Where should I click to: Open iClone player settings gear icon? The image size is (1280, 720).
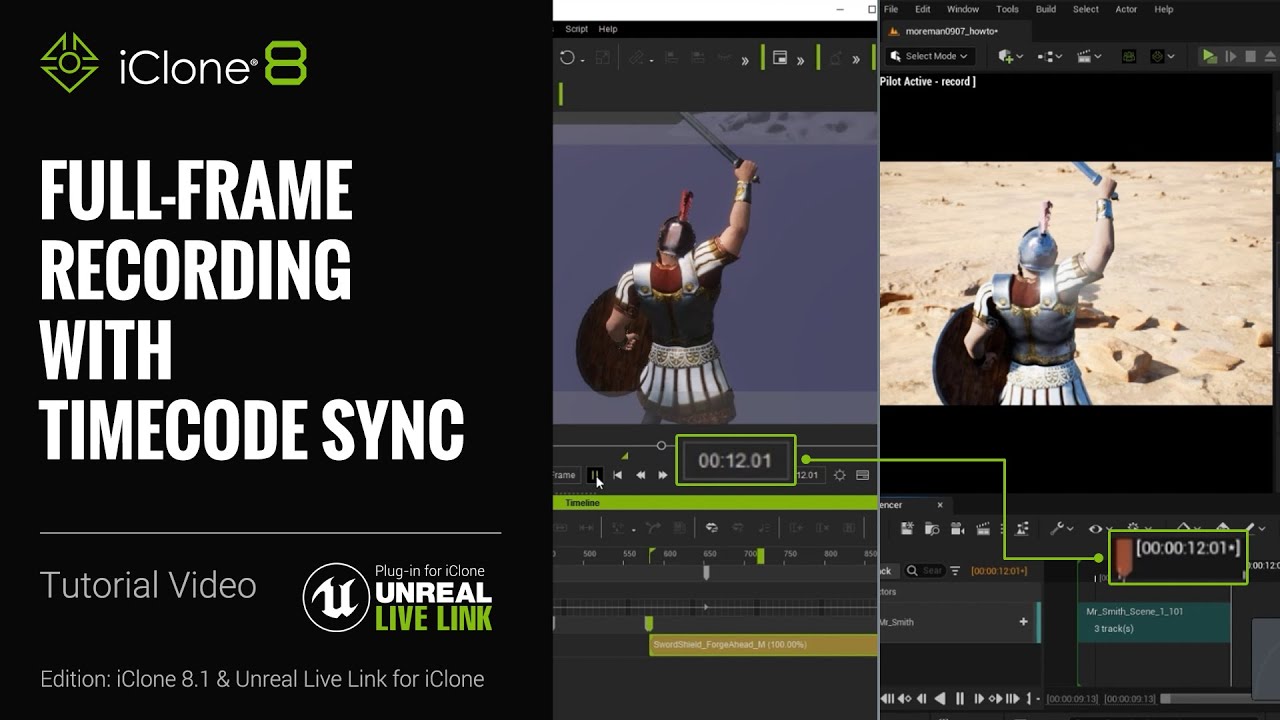pyautogui.click(x=840, y=475)
